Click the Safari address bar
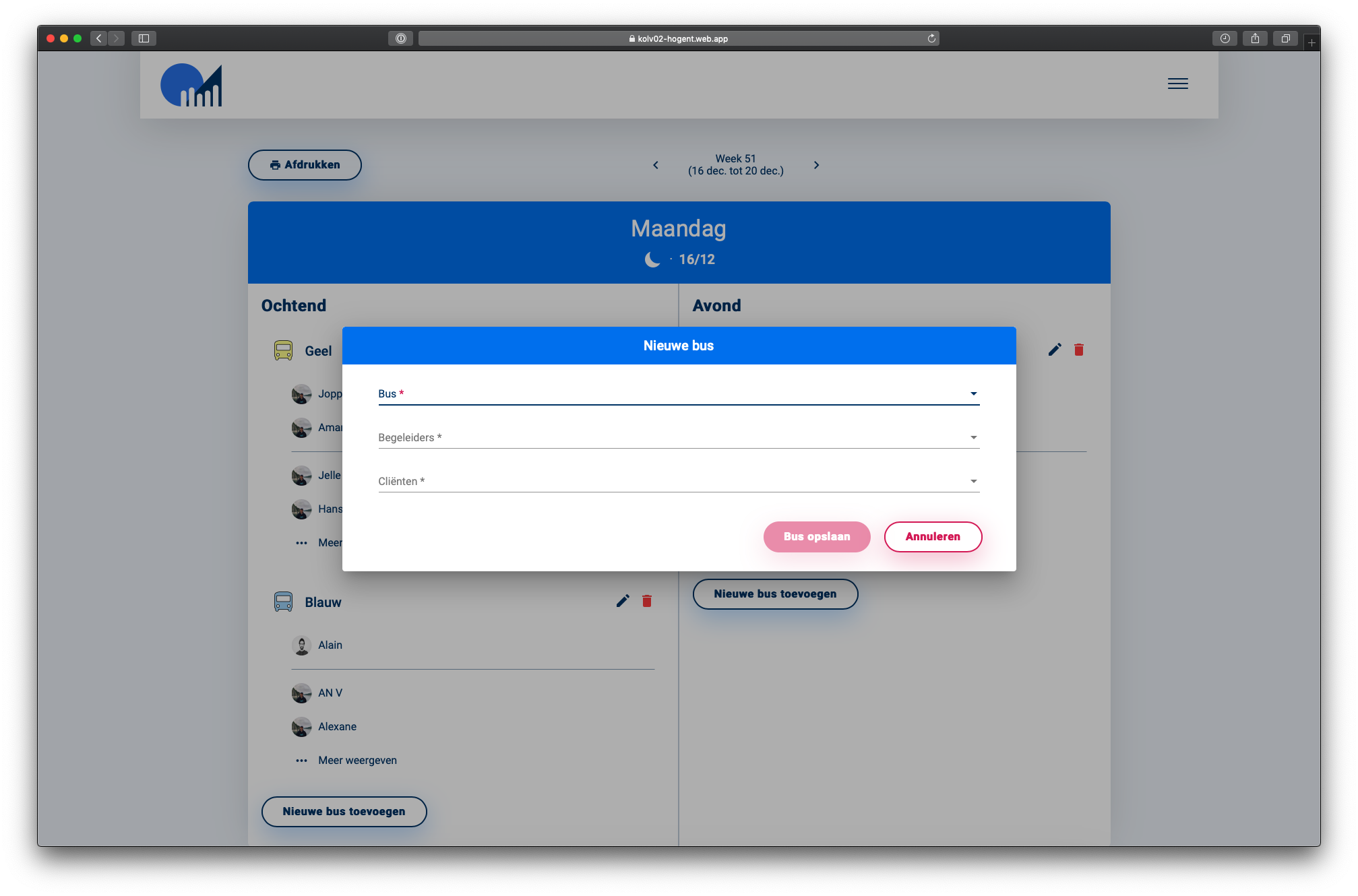 point(678,38)
